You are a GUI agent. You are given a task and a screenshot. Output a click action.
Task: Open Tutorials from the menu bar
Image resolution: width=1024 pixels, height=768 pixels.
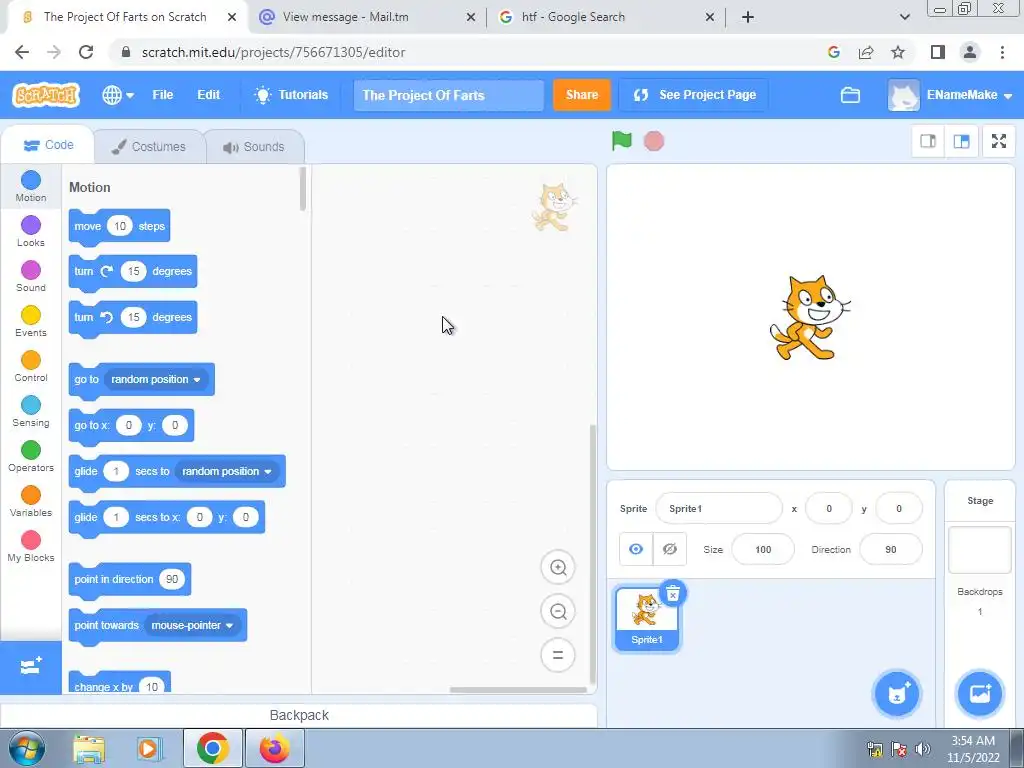coord(291,95)
